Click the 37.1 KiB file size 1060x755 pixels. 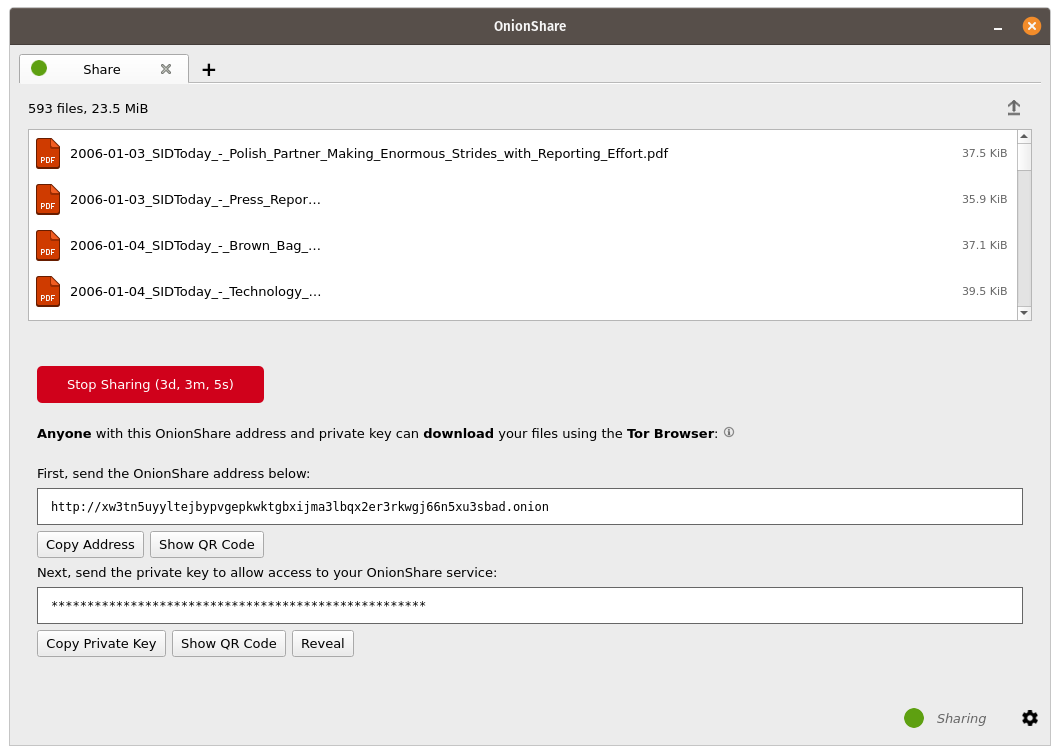click(984, 245)
